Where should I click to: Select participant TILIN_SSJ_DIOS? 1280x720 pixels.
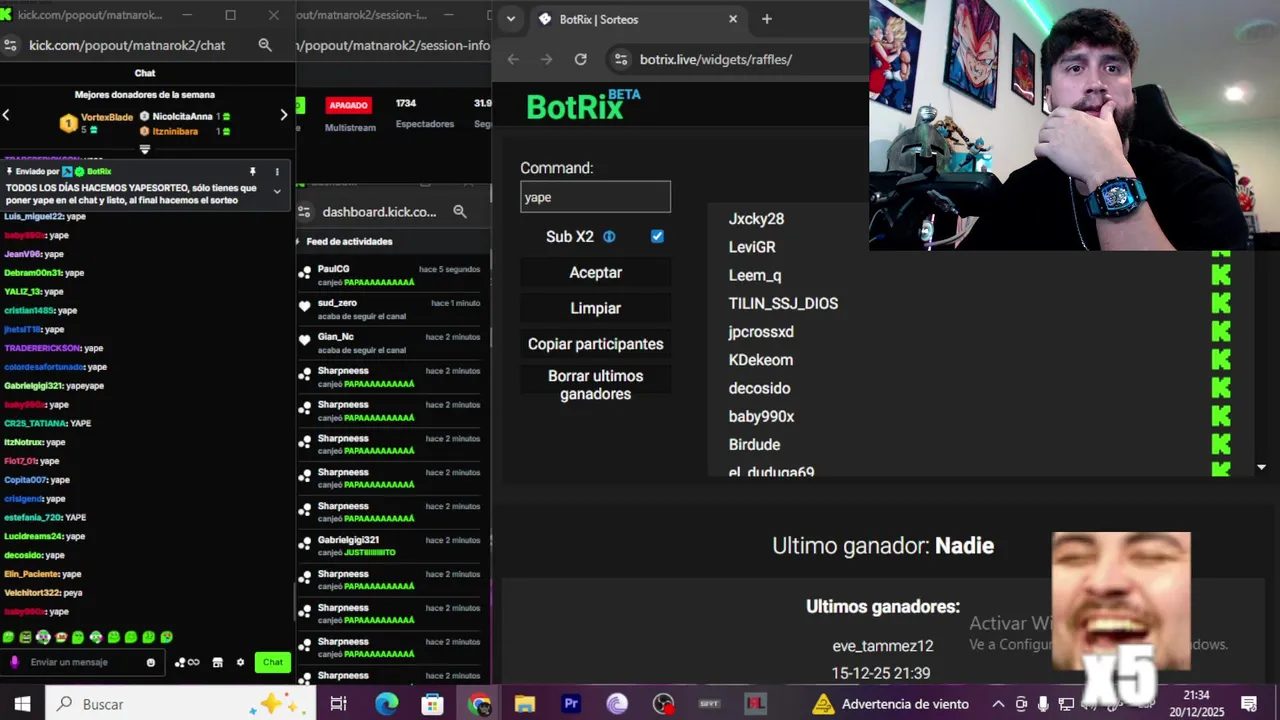(x=783, y=303)
